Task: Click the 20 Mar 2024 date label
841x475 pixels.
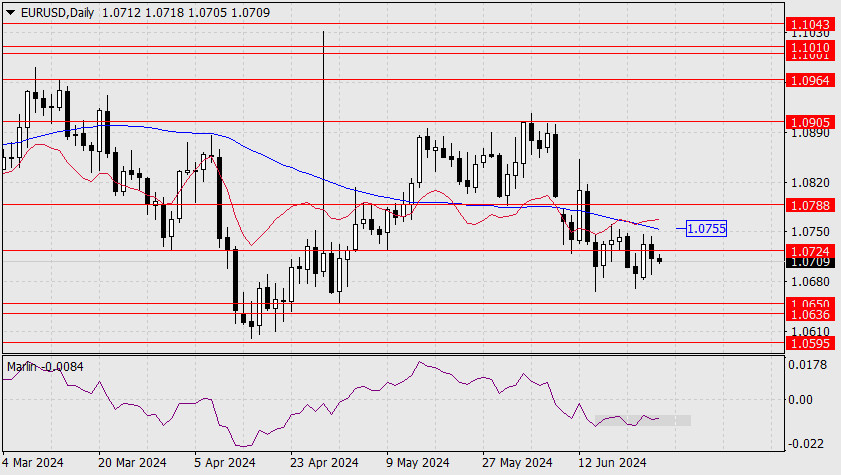Action: click(x=132, y=463)
